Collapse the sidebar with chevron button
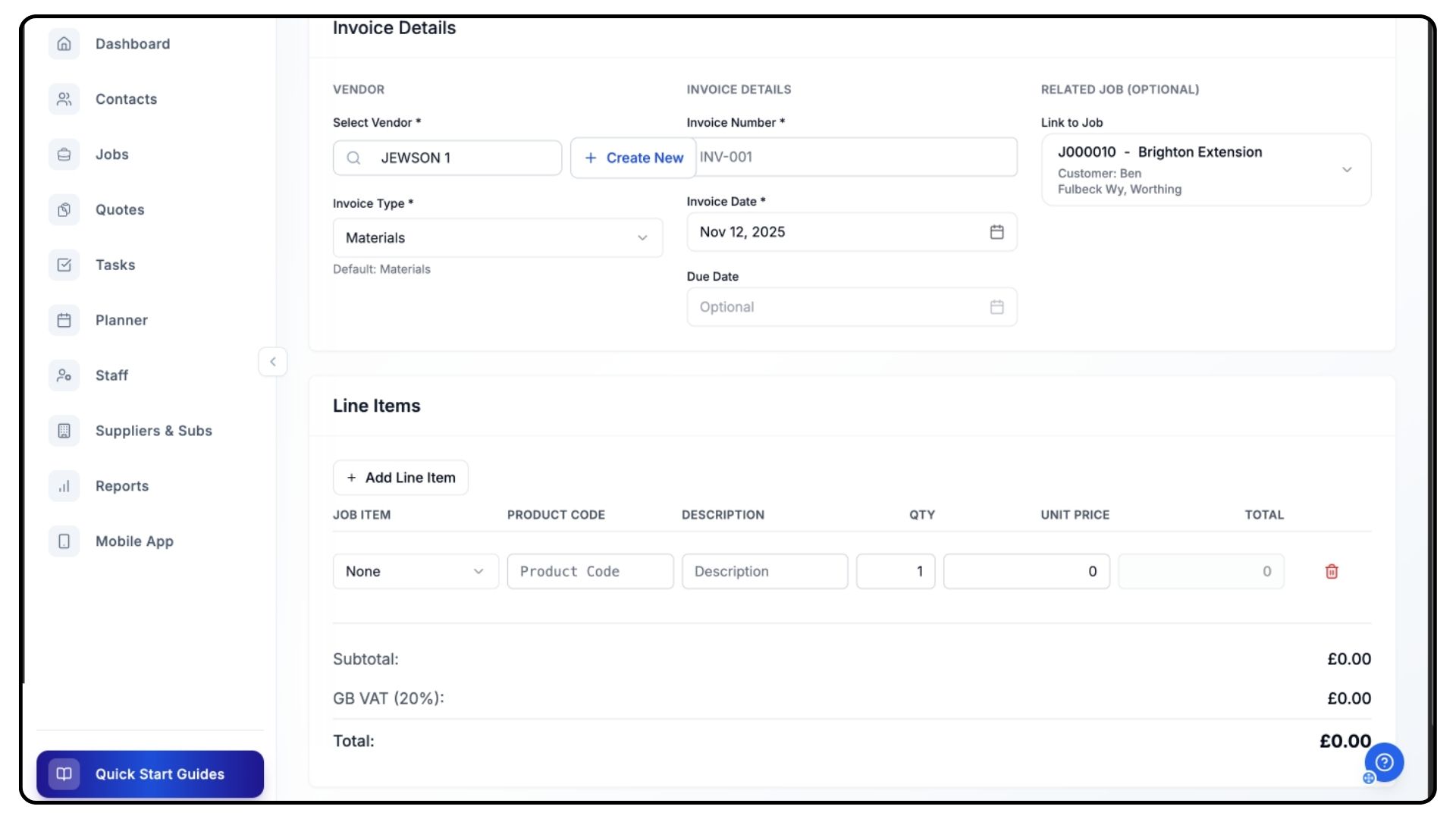Image resolution: width=1456 pixels, height=819 pixels. pos(273,362)
